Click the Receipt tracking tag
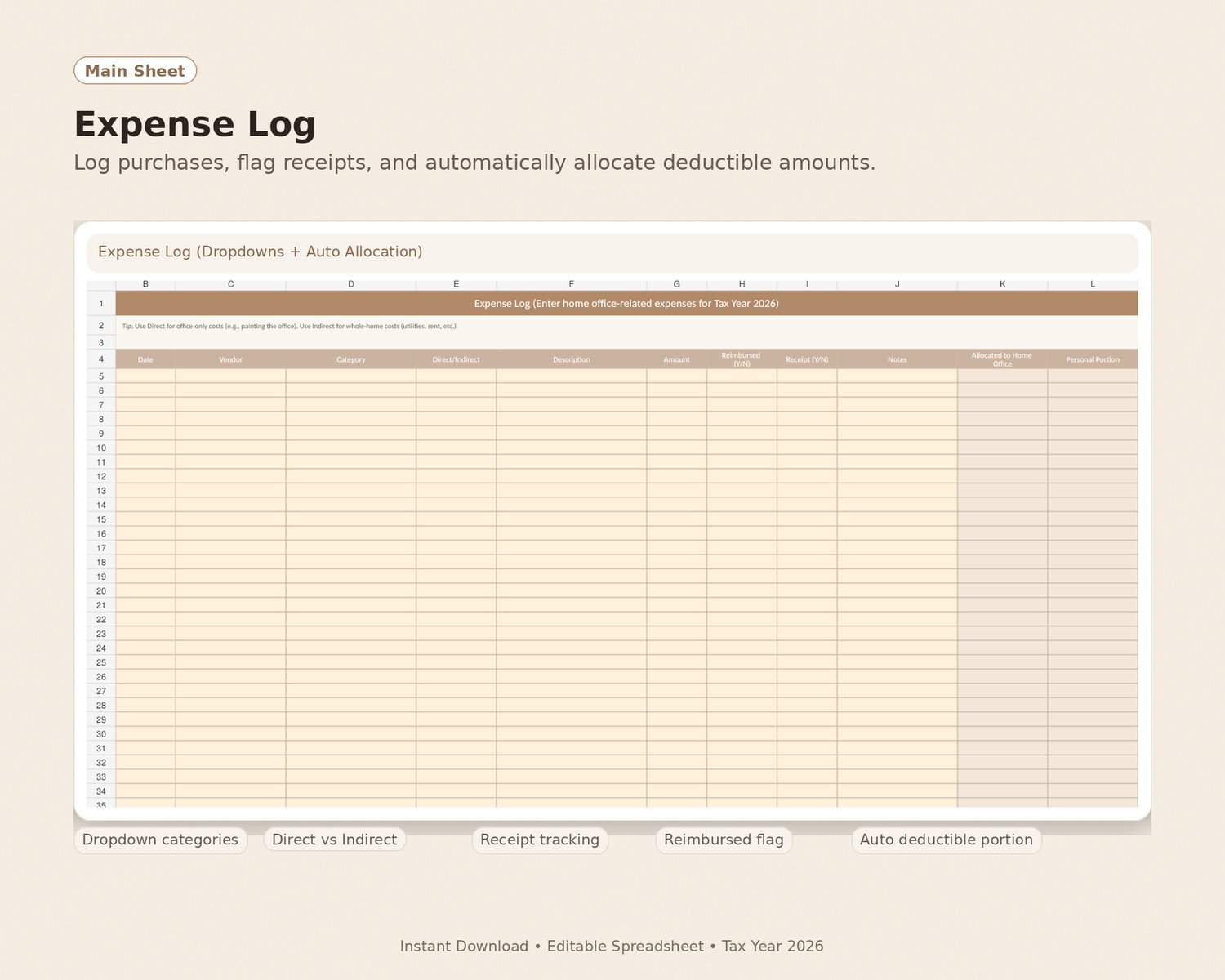Viewport: 1225px width, 980px height. (x=540, y=840)
